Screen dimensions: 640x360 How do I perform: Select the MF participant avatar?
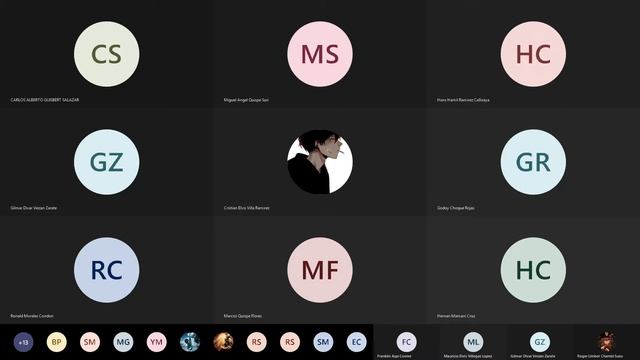[x=320, y=270]
